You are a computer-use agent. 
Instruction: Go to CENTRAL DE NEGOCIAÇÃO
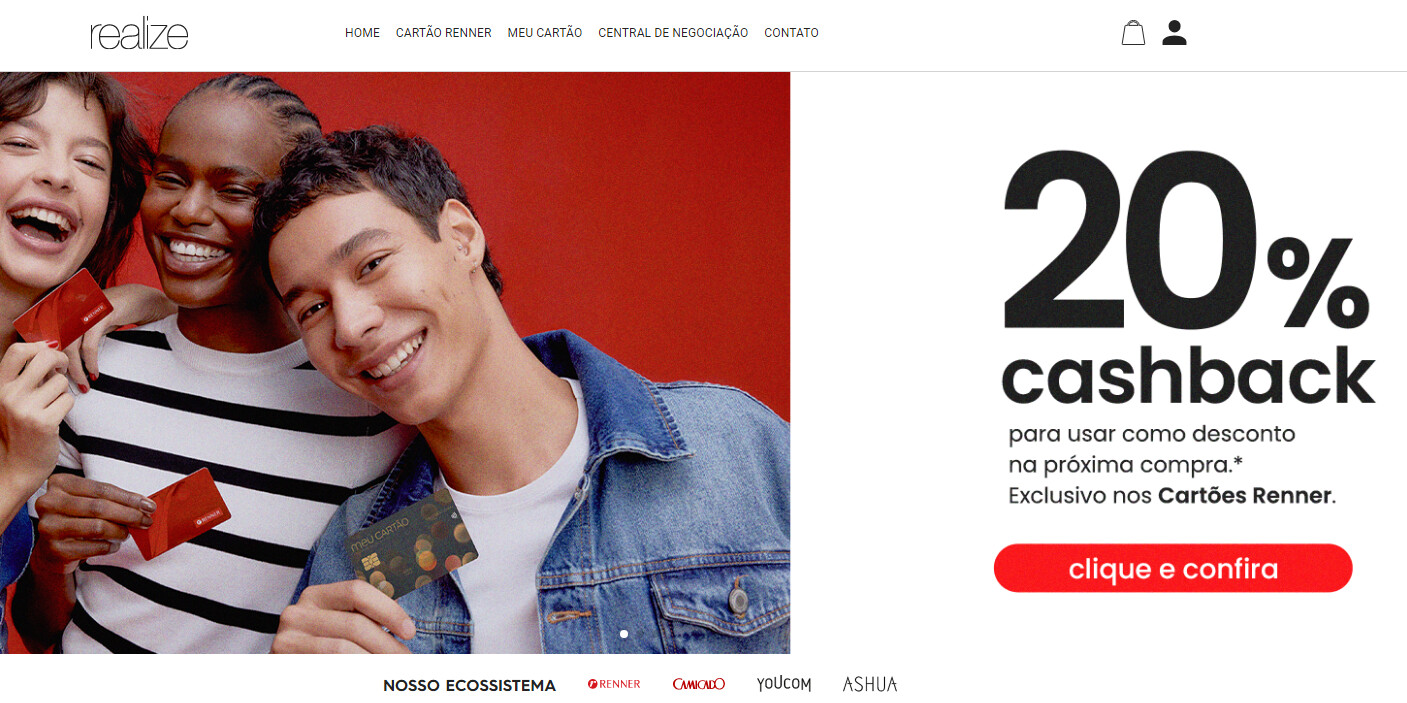pos(673,33)
